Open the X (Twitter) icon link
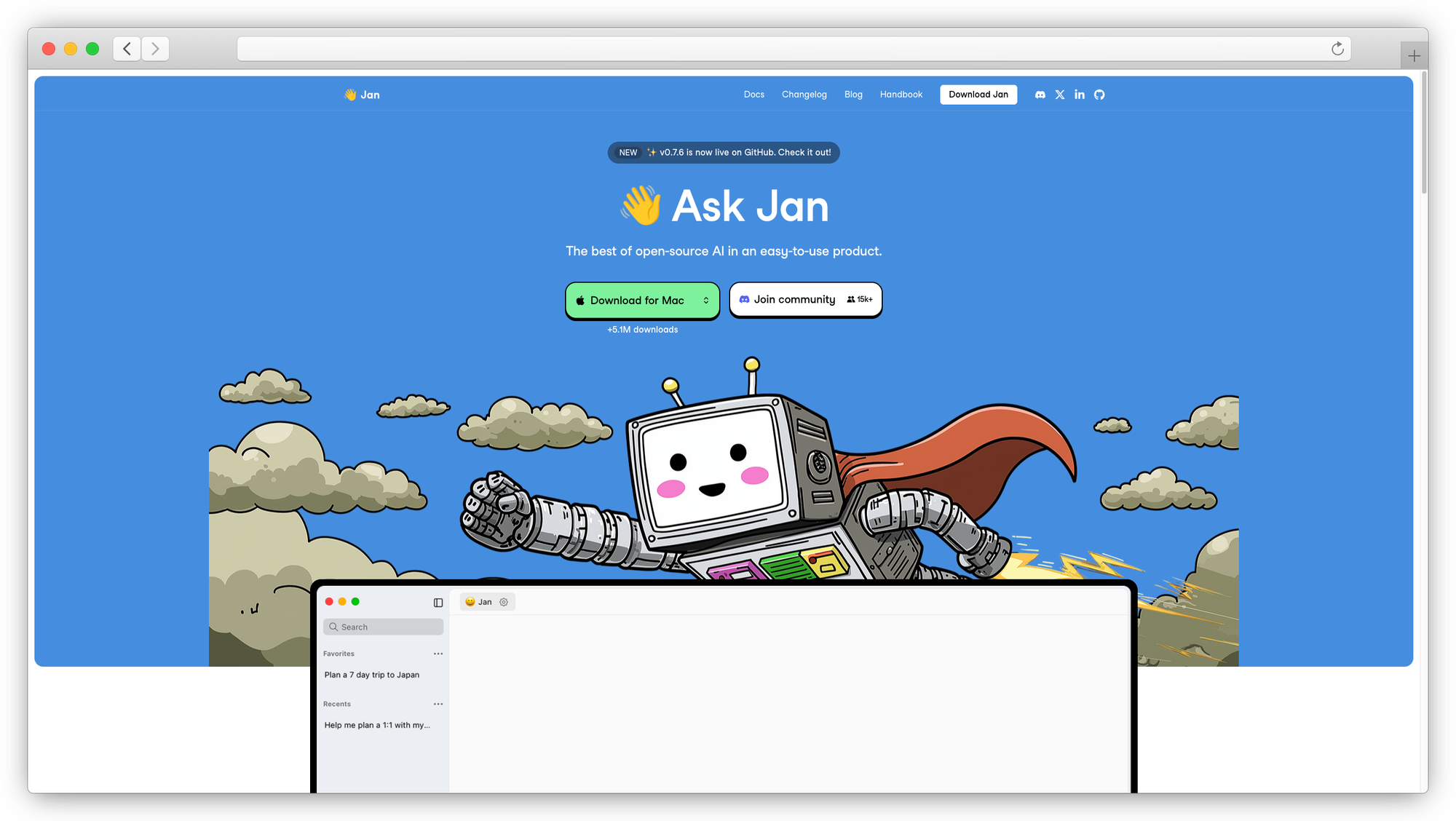The height and width of the screenshot is (821, 1456). pos(1060,95)
